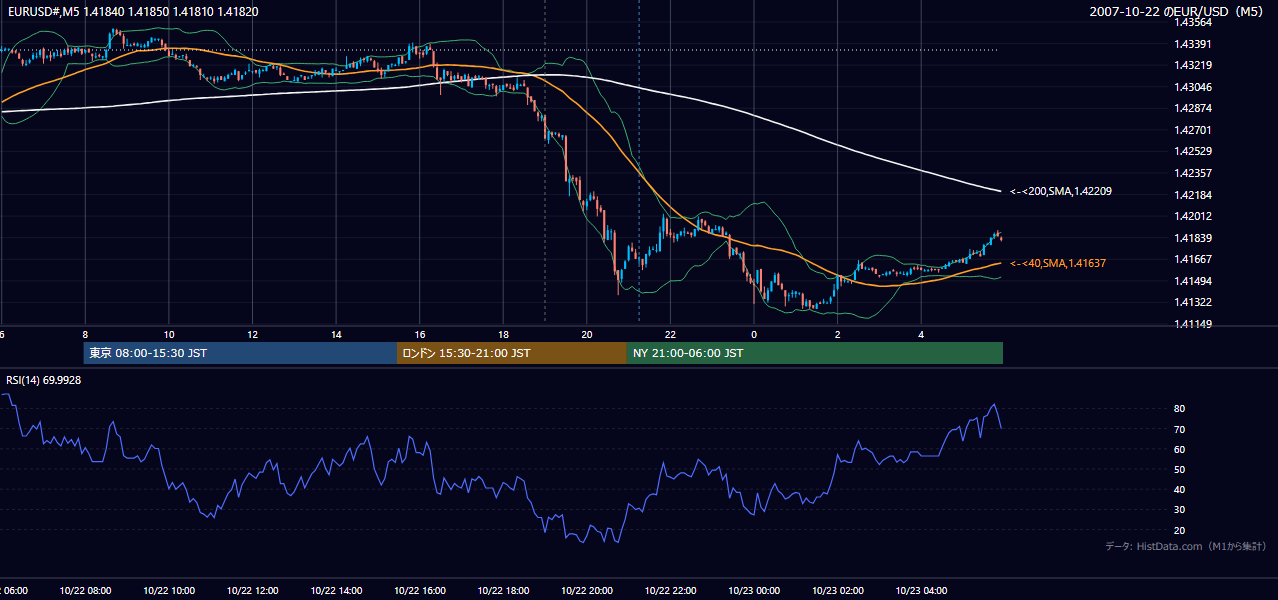1278x600 pixels.
Task: Click the NY 21:00-06:00 JST session bar
Action: click(815, 353)
